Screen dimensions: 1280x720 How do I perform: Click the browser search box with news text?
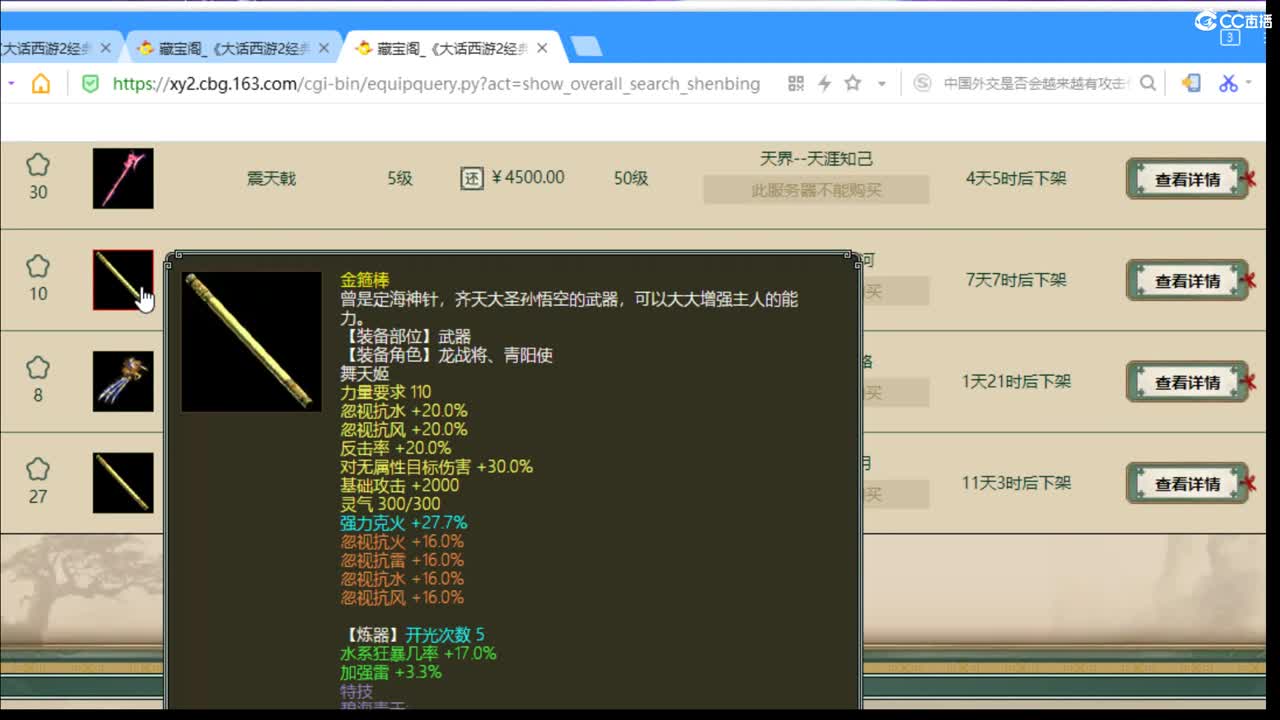(1036, 84)
